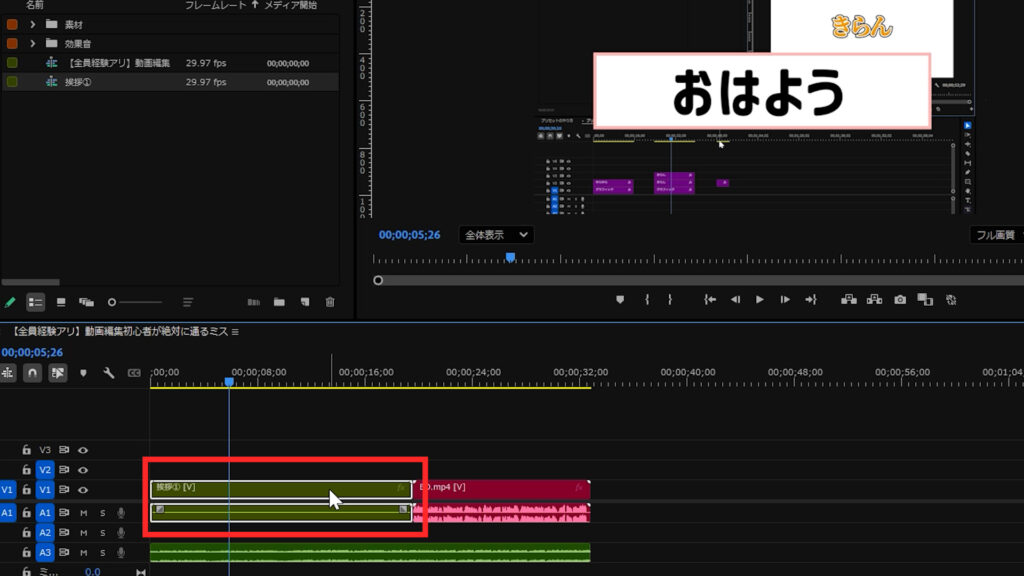Open comparison view in program monitor

click(x=925, y=300)
